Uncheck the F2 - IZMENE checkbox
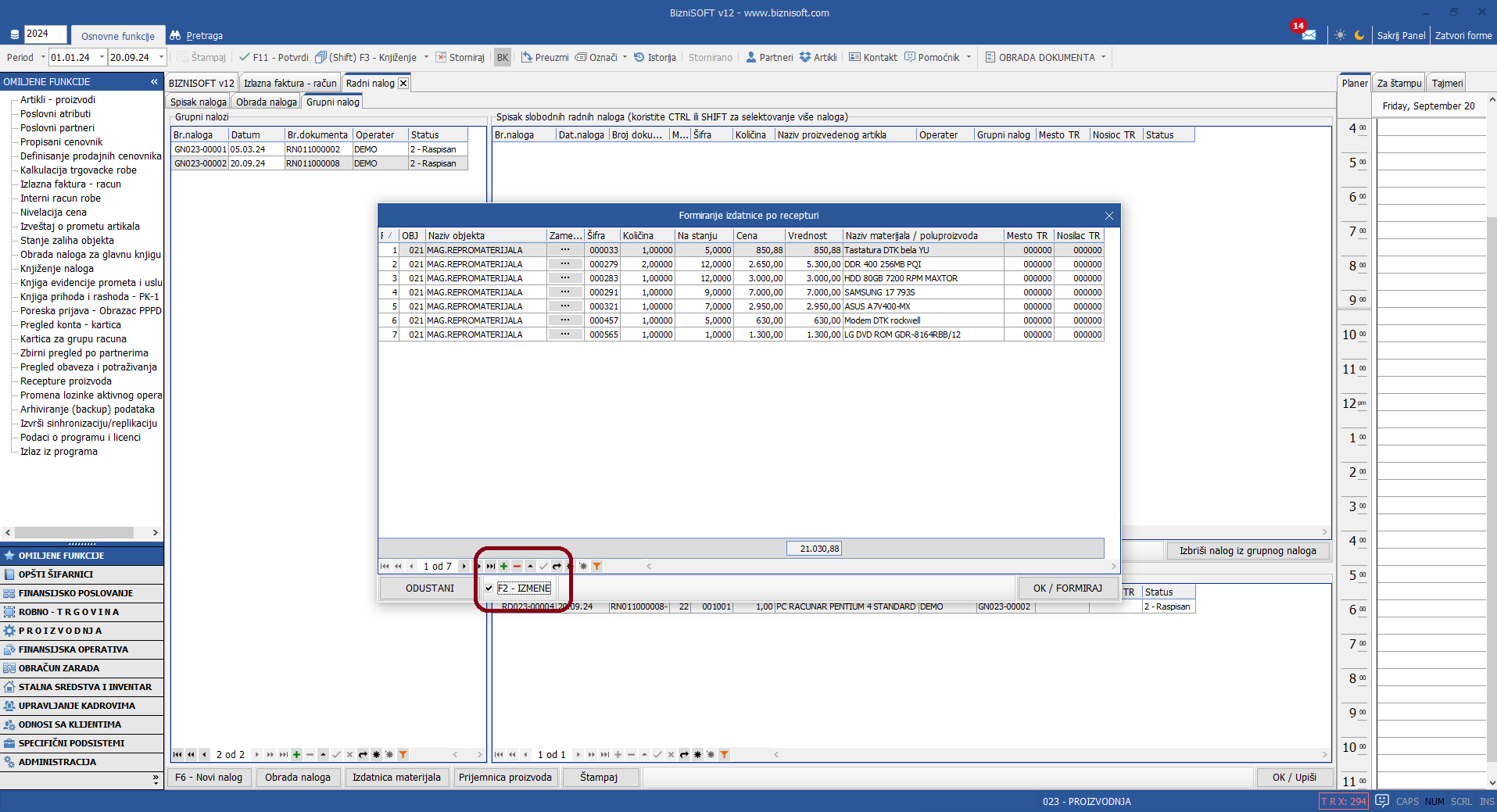Image resolution: width=1497 pixels, height=812 pixels. click(x=489, y=588)
